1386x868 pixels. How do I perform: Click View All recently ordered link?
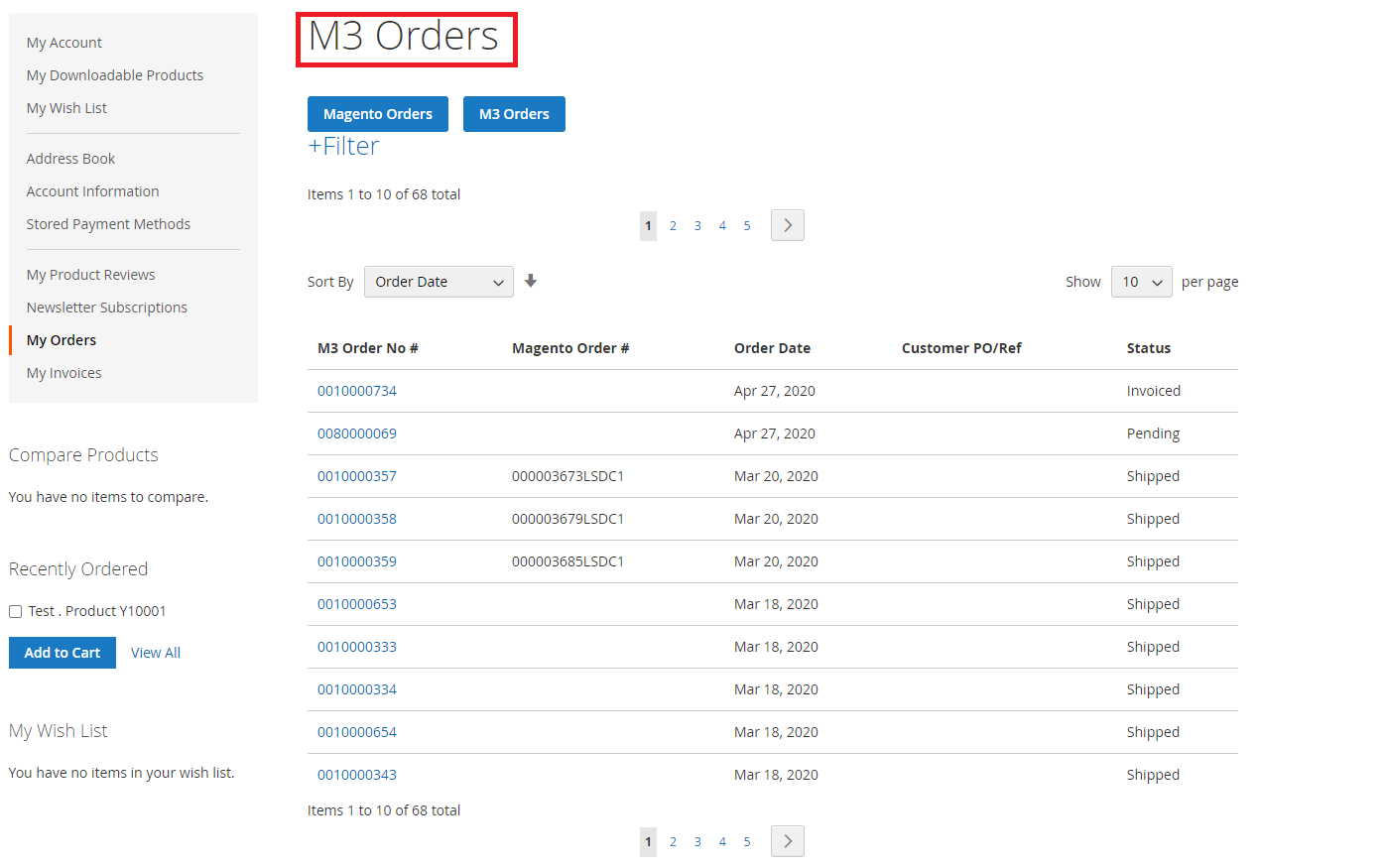click(156, 653)
